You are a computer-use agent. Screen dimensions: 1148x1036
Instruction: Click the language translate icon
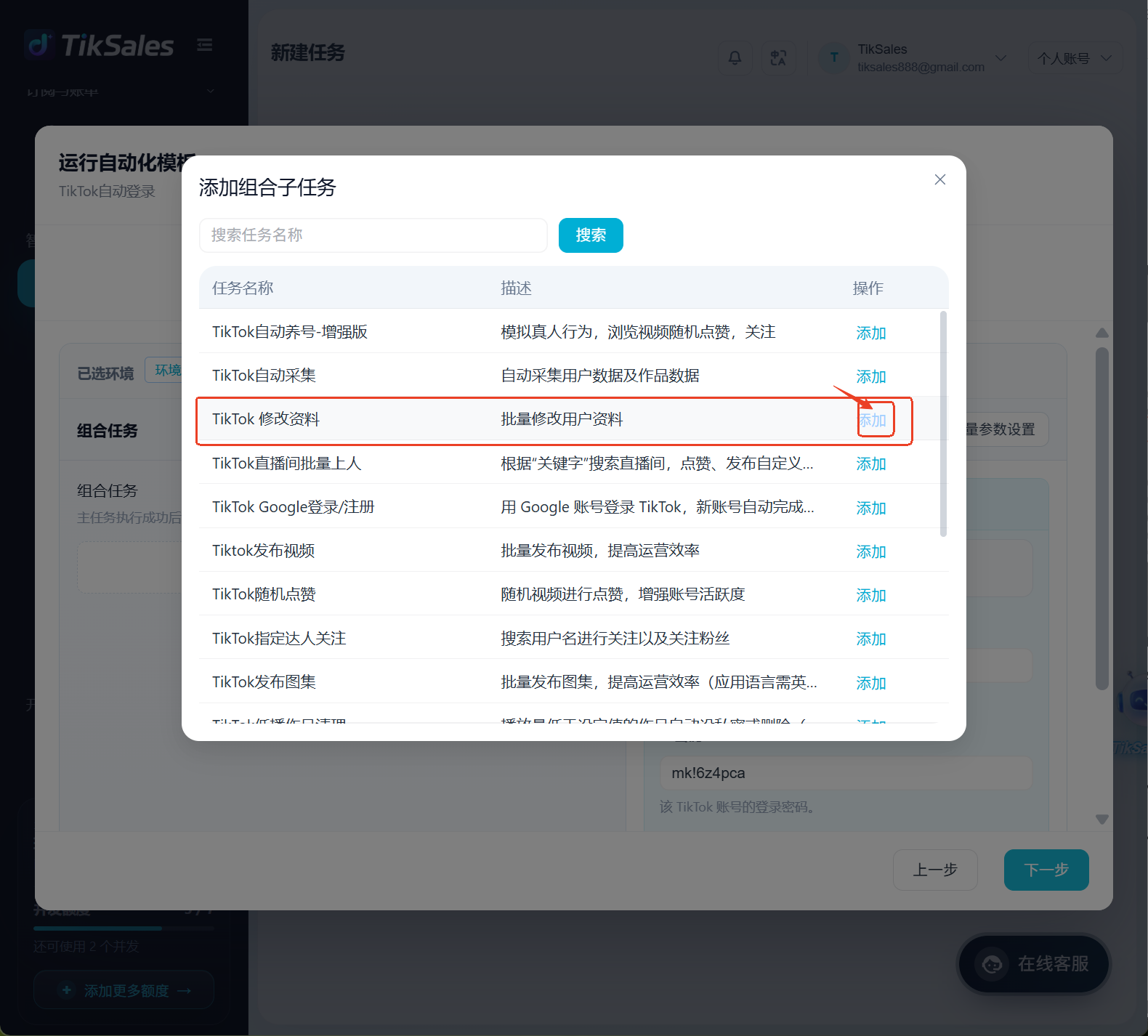pos(778,57)
